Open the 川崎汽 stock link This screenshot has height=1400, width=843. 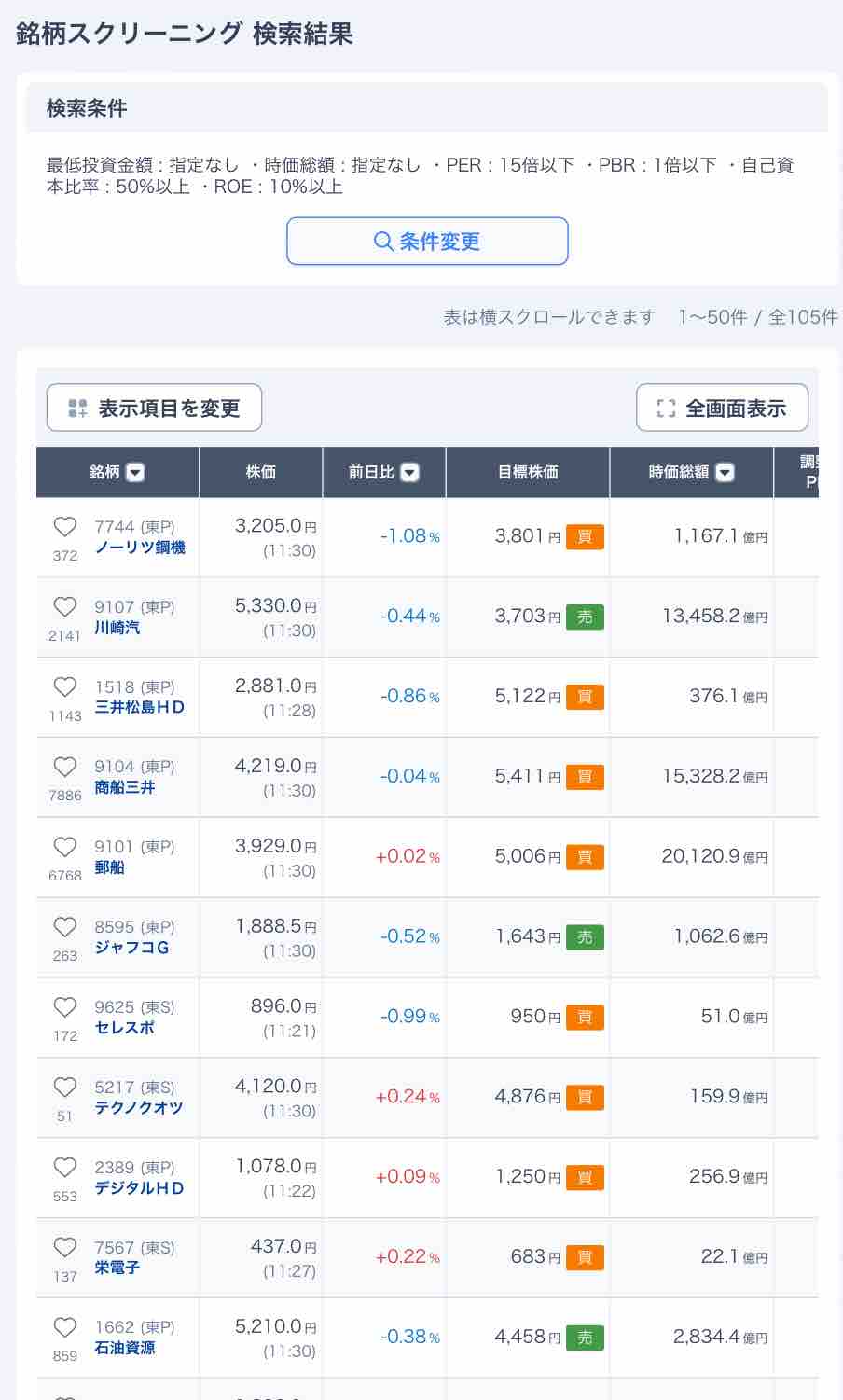(117, 628)
